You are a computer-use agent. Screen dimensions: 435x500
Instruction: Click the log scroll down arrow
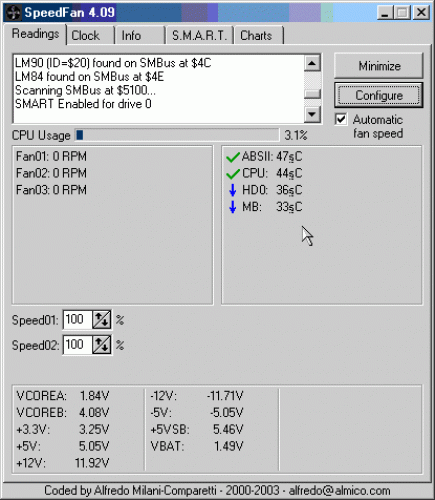point(312,114)
